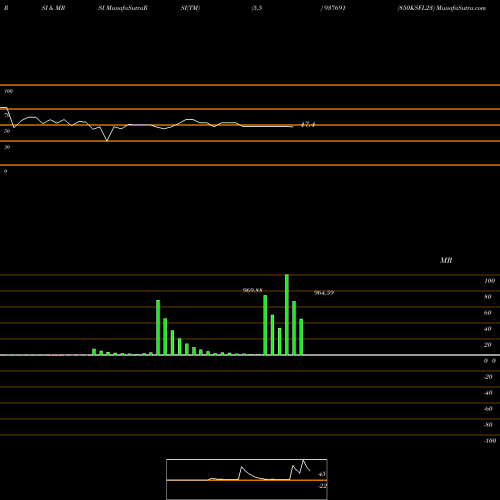The height and width of the screenshot is (500, 500).
Task: Click the '80' label on MR axis
Action: [488, 297]
